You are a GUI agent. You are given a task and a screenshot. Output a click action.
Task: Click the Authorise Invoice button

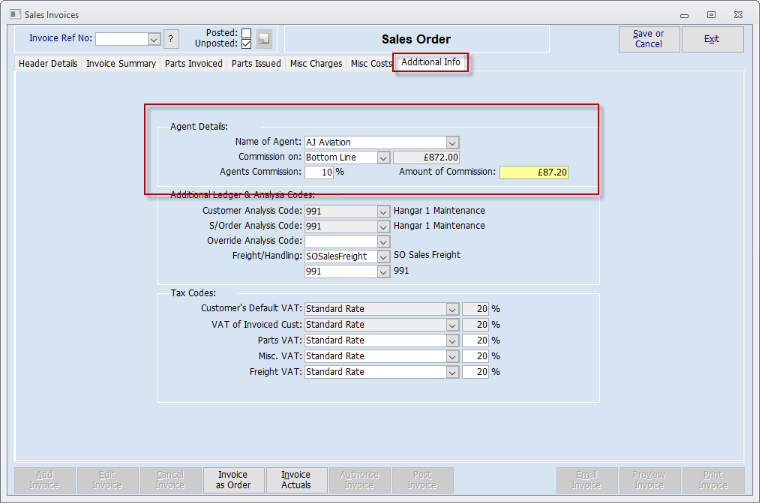click(x=359, y=480)
